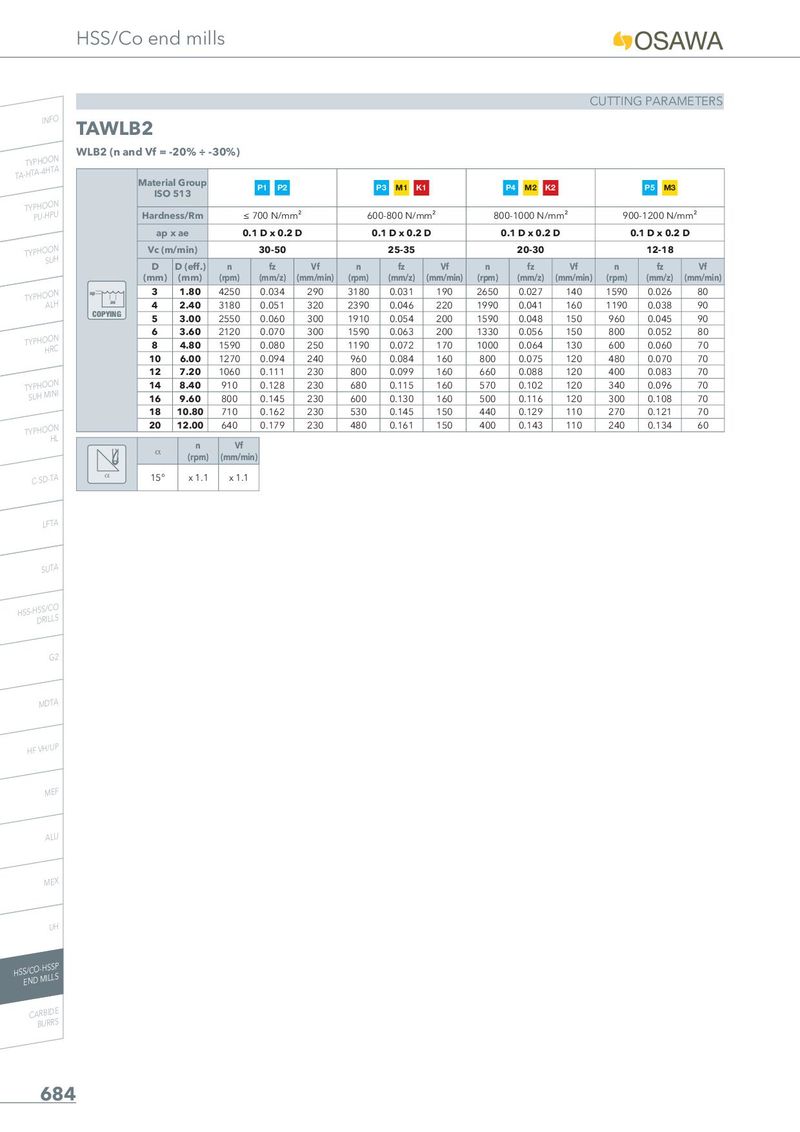Click the '600-800 N/mm²' hardness cell
Screen dimensions: 800x1132
click(x=401, y=215)
